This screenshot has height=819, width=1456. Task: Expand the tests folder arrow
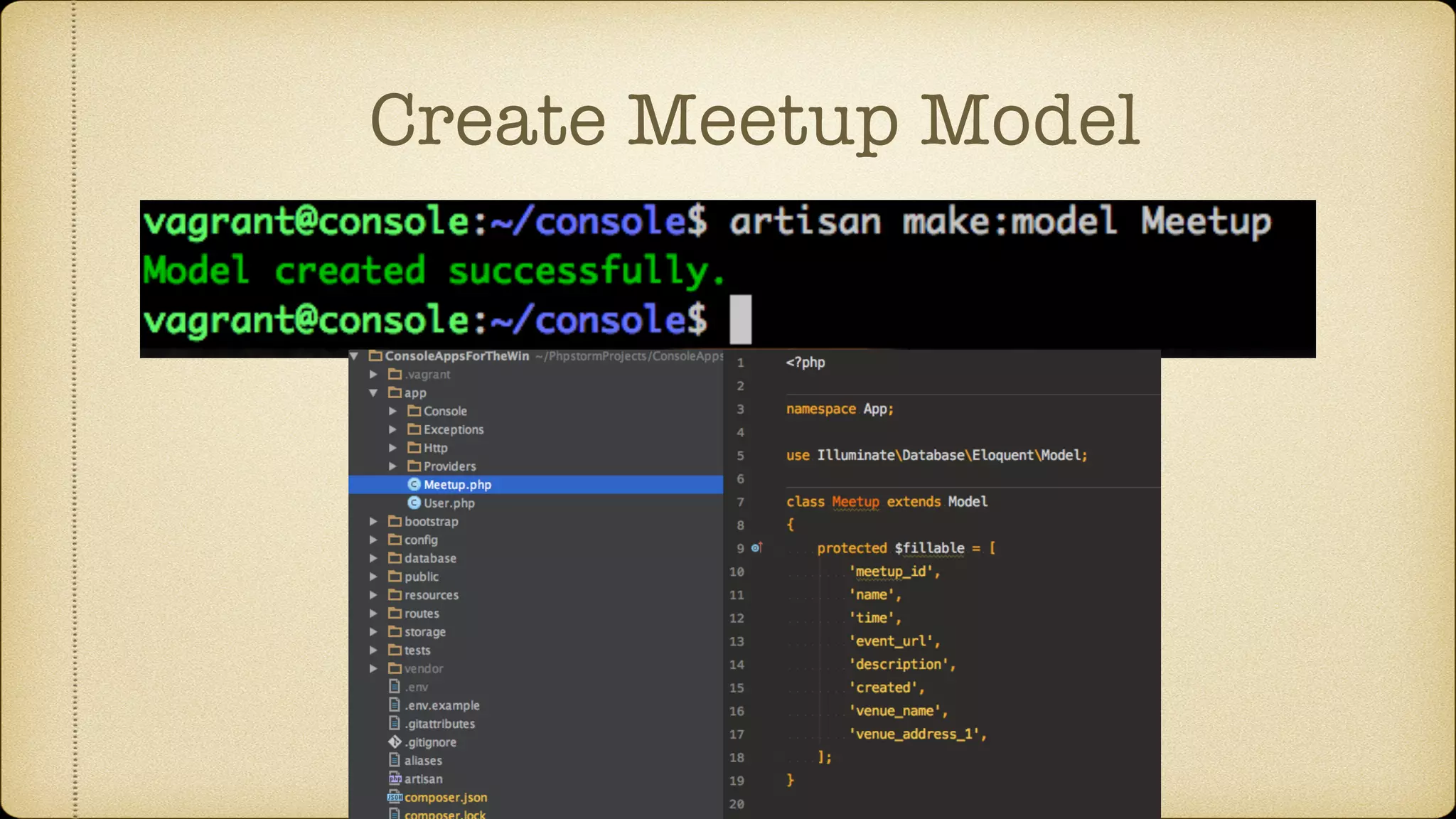click(373, 650)
